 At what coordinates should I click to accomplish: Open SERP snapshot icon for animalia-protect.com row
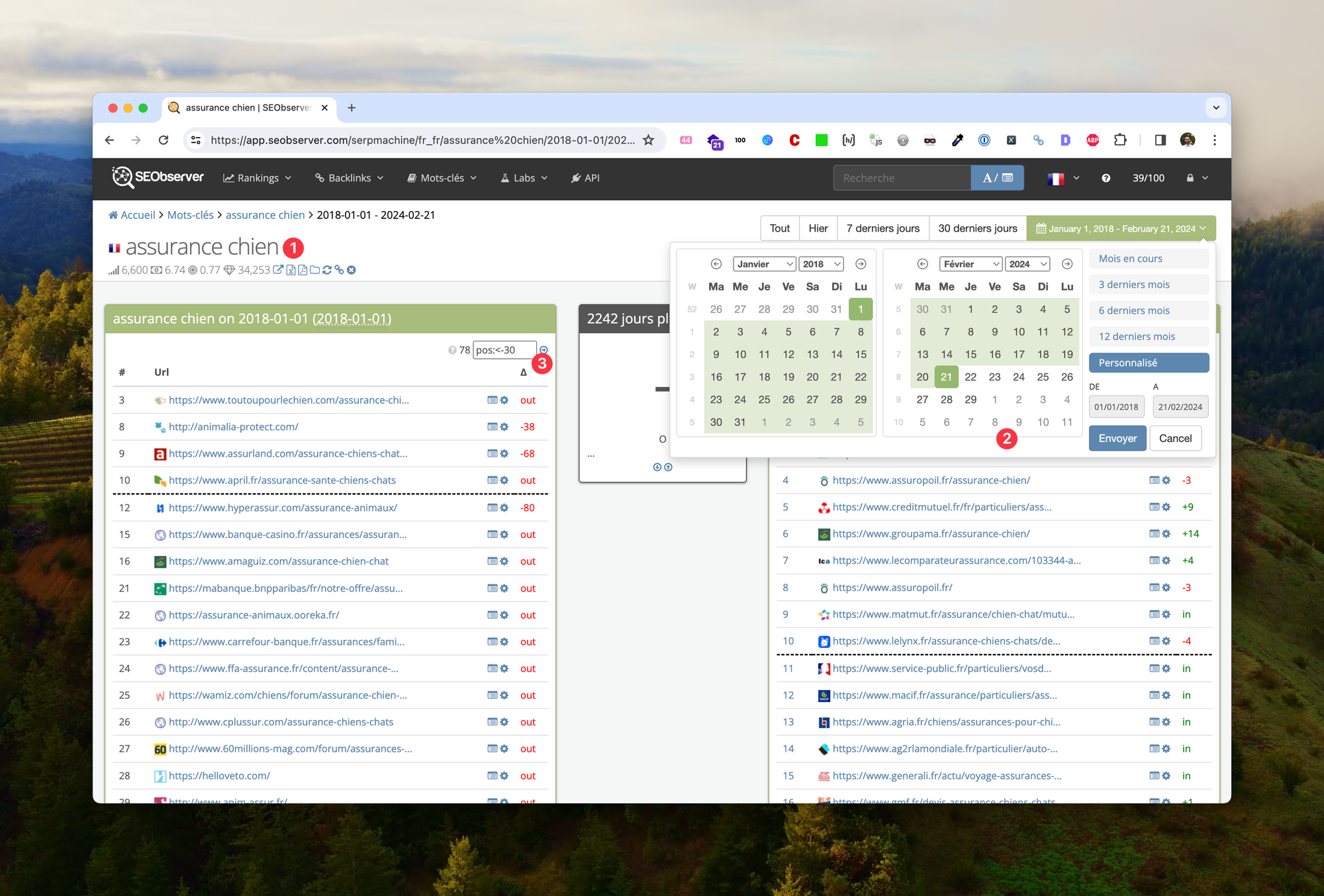[493, 427]
